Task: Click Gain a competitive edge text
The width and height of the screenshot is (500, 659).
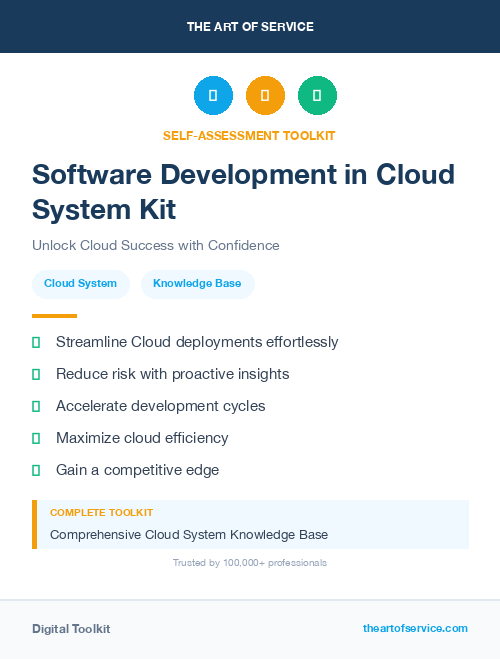Action: point(137,470)
